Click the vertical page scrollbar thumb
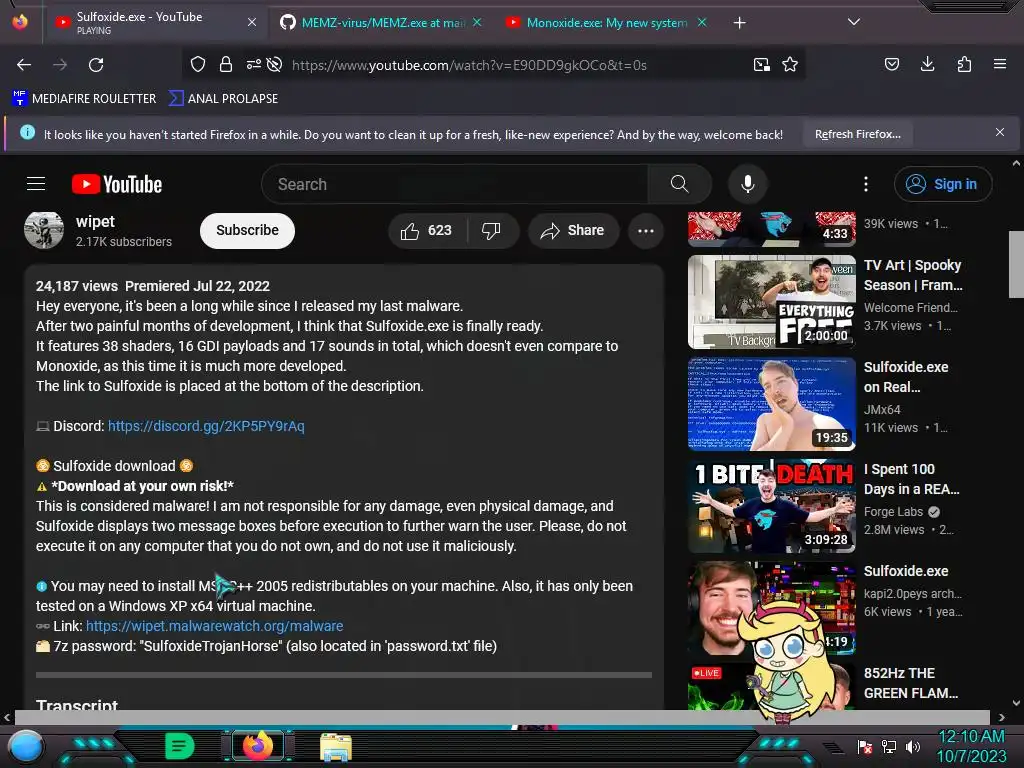Viewport: 1024px width, 768px height. (x=1016, y=264)
